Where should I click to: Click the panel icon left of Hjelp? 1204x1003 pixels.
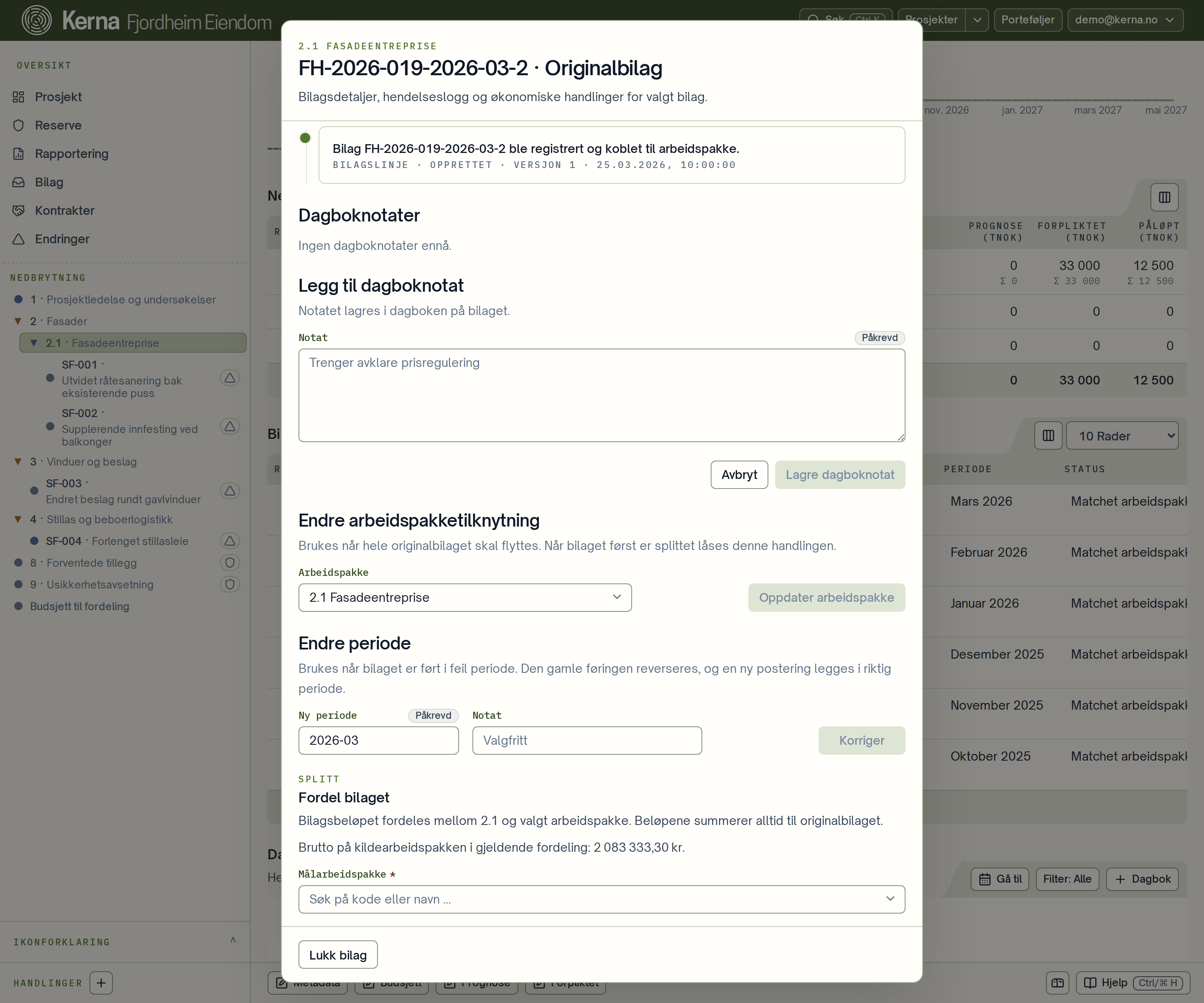(1058, 983)
